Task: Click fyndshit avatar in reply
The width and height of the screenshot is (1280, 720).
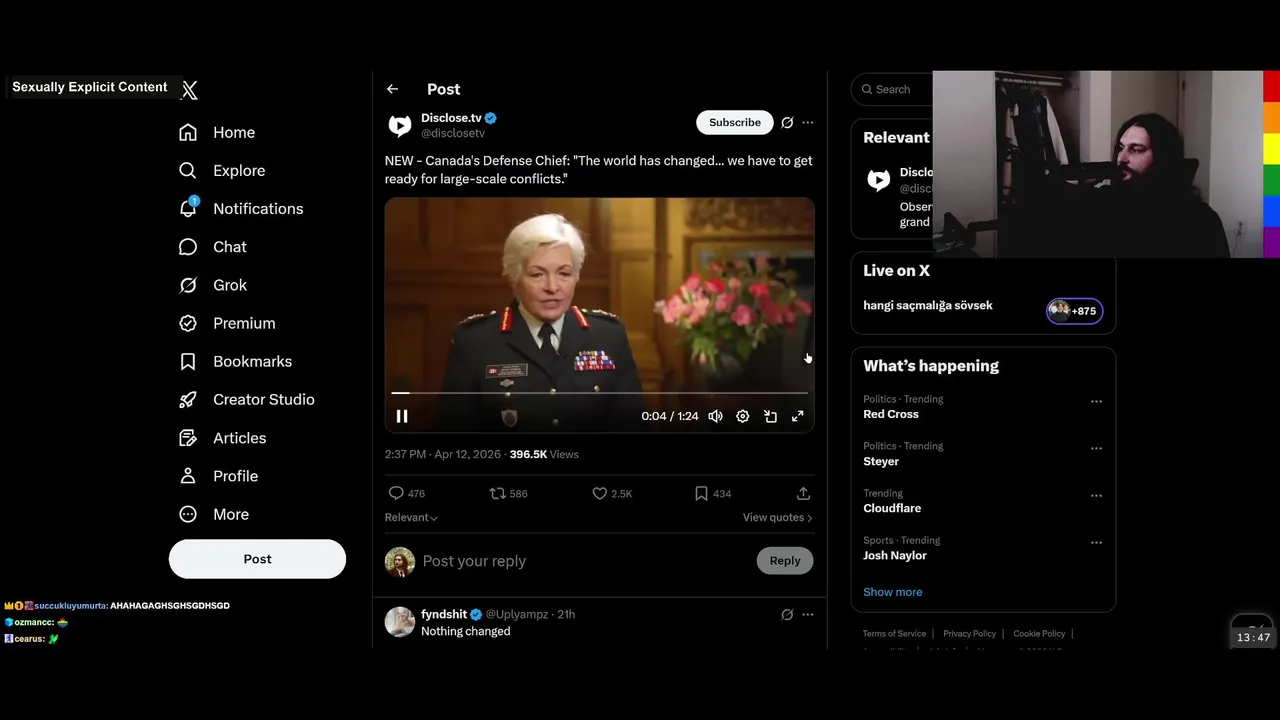Action: [400, 621]
